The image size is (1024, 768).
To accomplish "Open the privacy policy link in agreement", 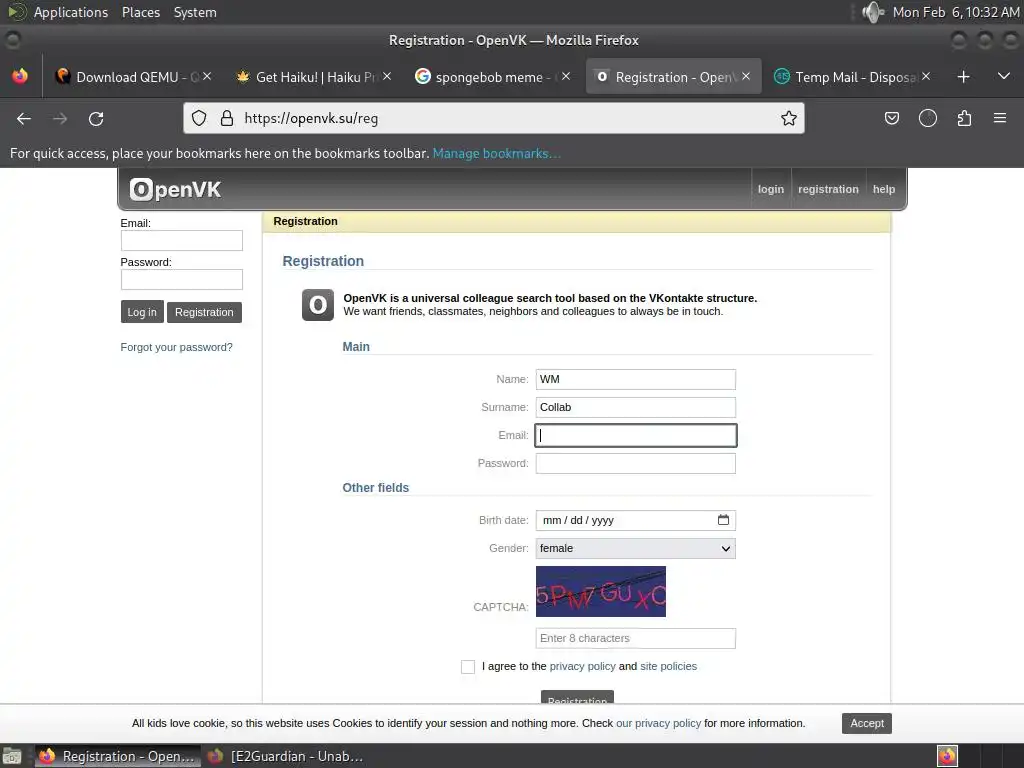I will coord(583,666).
